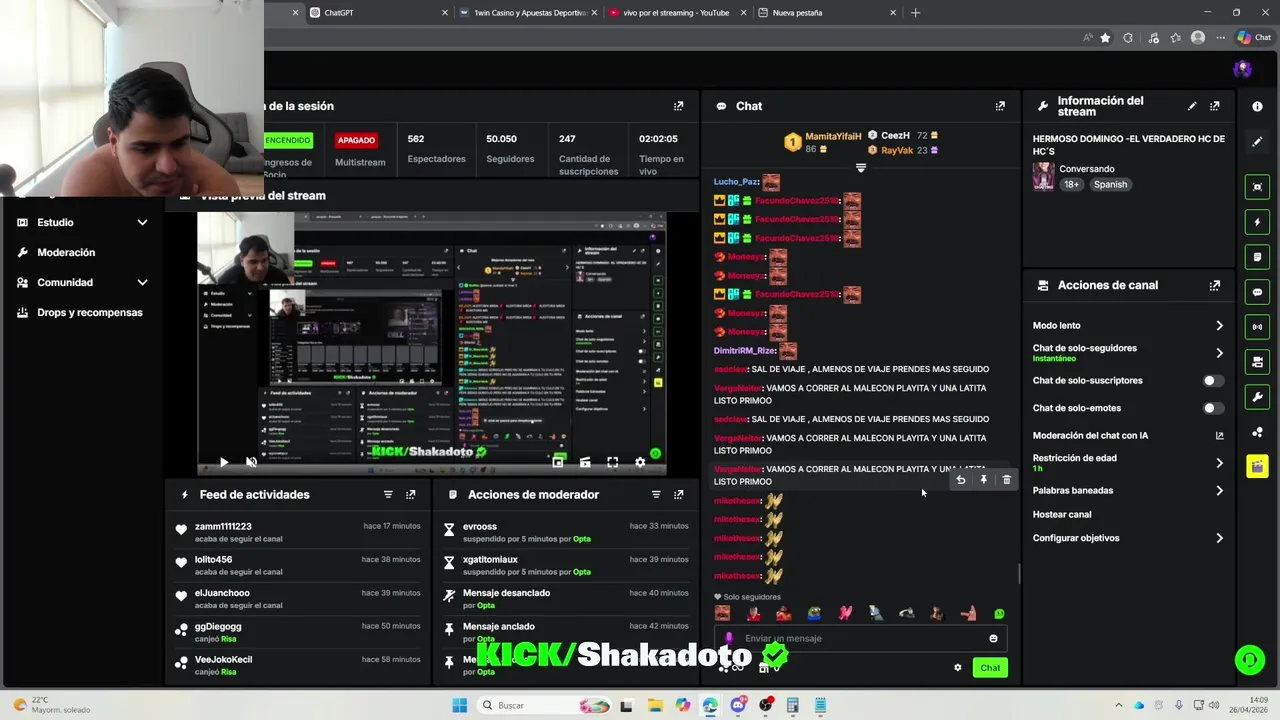Reply to the hovered chat message
The height and width of the screenshot is (720, 1280).
point(960,480)
